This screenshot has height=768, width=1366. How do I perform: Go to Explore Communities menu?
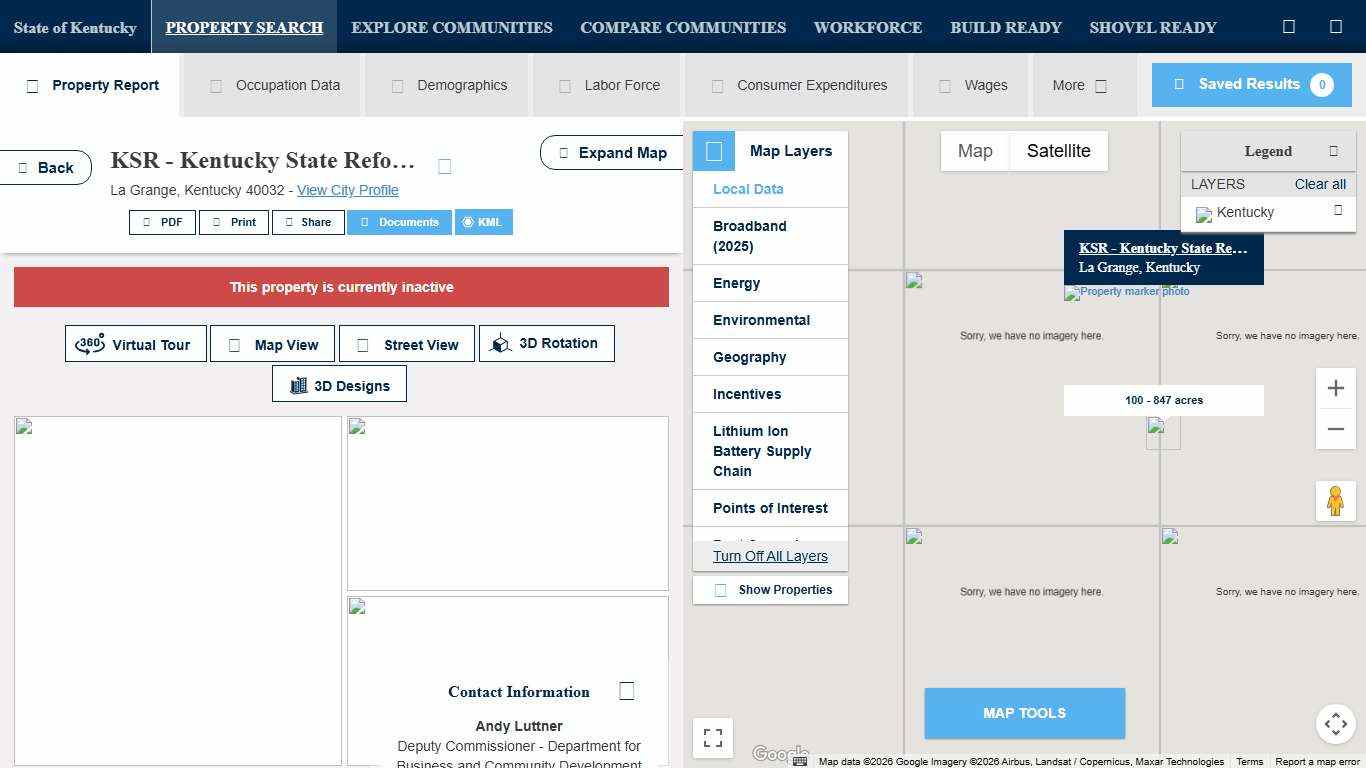point(451,27)
